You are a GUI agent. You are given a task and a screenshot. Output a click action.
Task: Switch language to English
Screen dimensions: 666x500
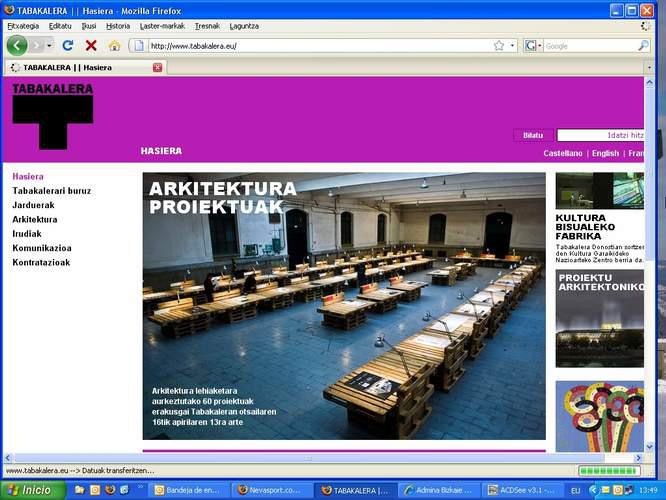coord(605,153)
